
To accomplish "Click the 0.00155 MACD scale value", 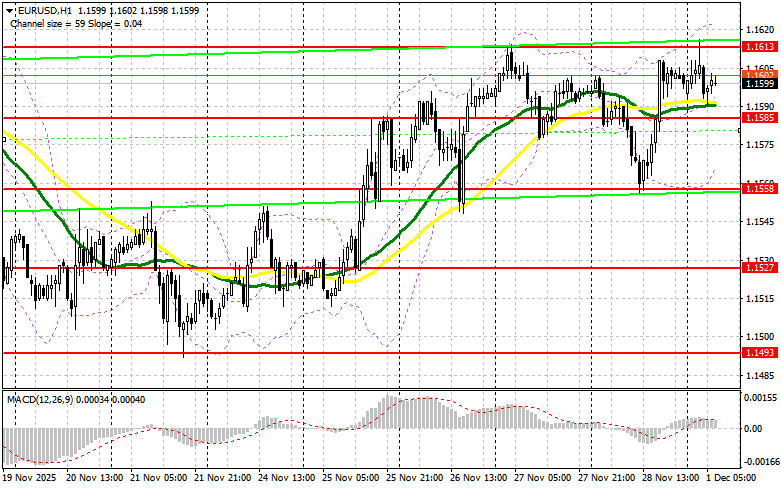I will (x=761, y=398).
